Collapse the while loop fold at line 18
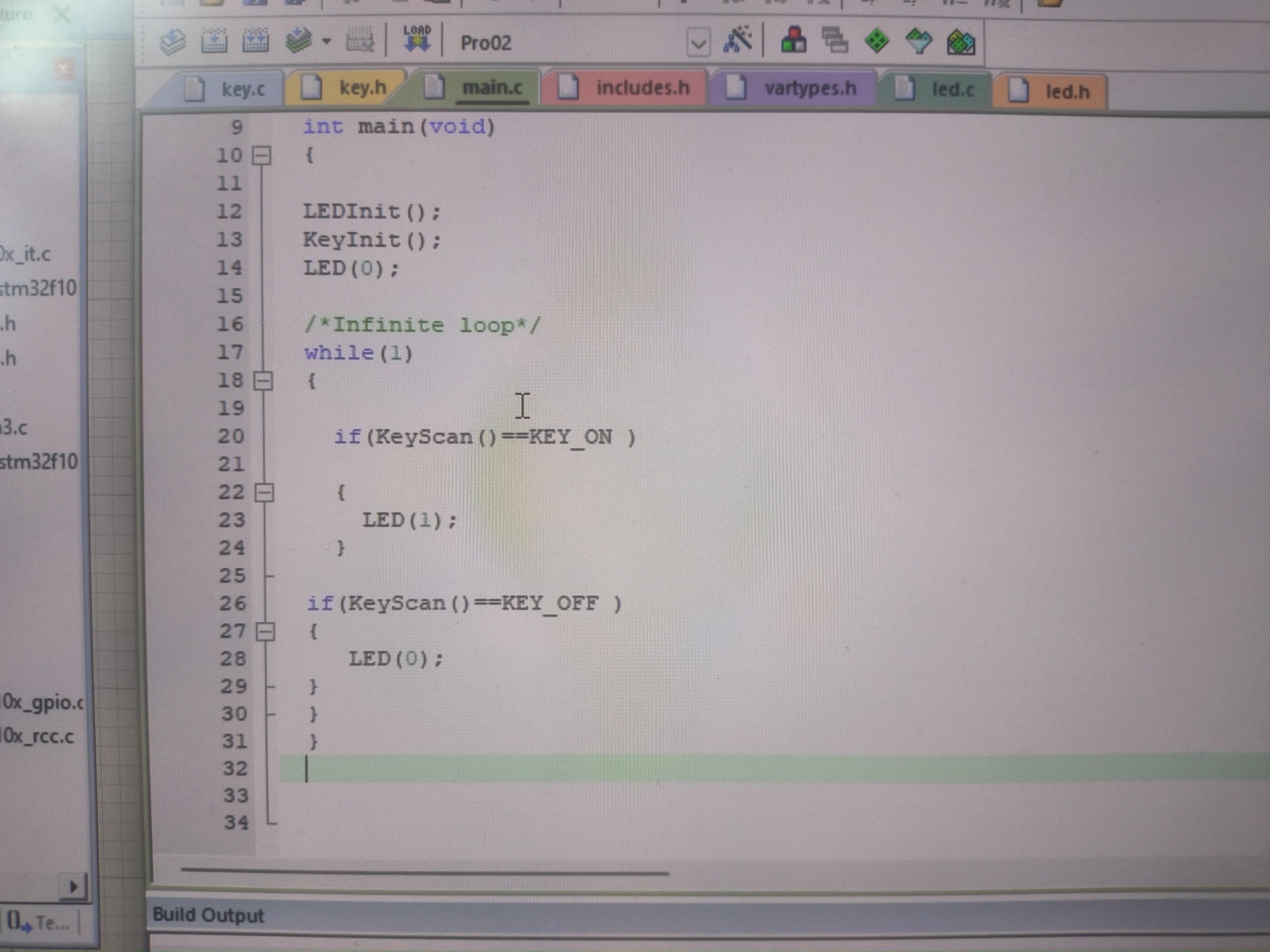The height and width of the screenshot is (952, 1270). click(263, 380)
